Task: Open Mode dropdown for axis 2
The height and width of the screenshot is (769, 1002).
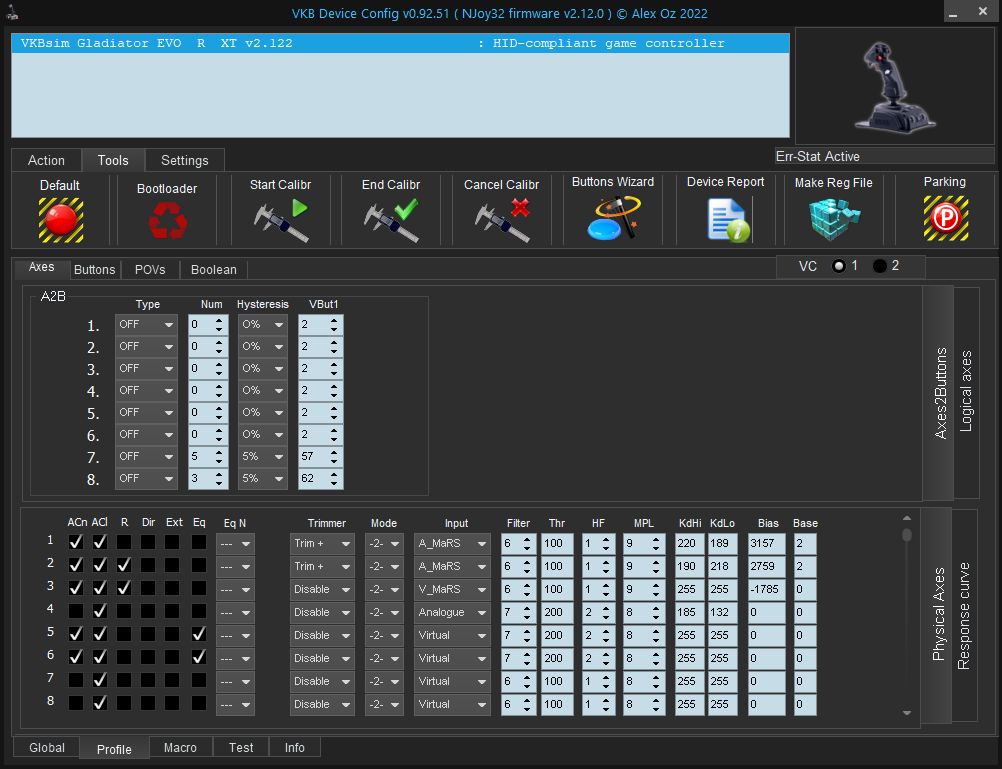Action: (x=384, y=567)
